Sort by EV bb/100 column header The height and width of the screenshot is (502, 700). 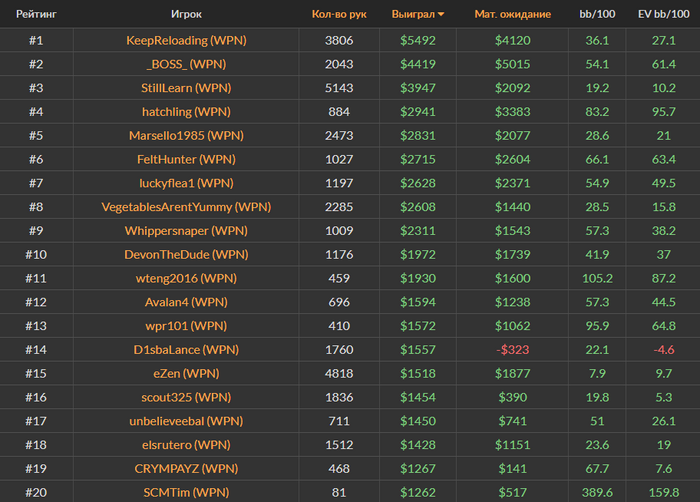[x=664, y=15]
